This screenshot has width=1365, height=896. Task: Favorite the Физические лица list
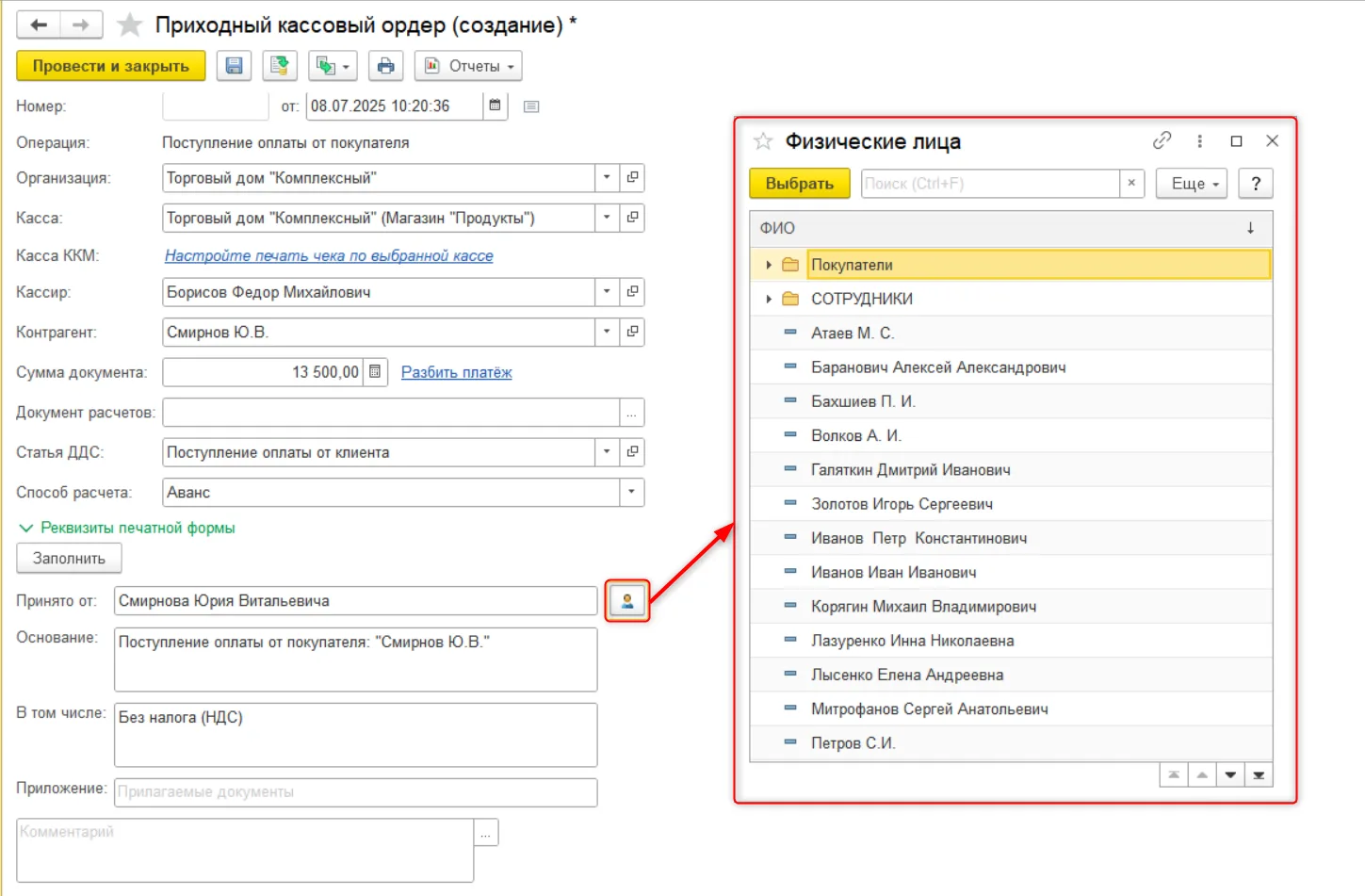pos(763,141)
